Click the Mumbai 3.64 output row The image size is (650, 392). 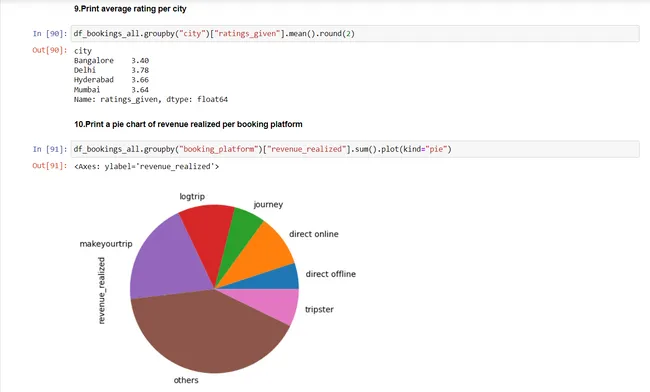click(x=111, y=90)
